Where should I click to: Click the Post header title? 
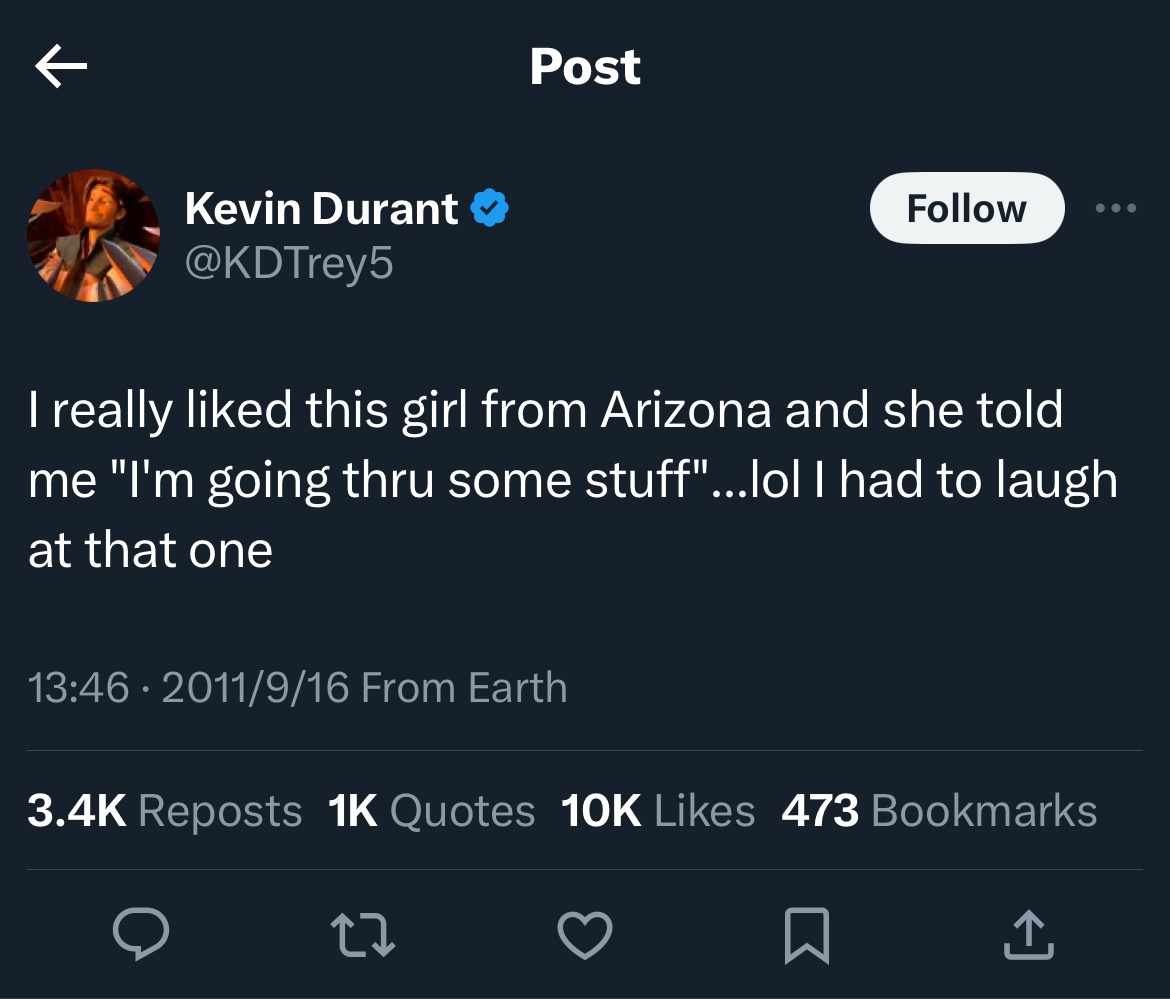pos(585,66)
